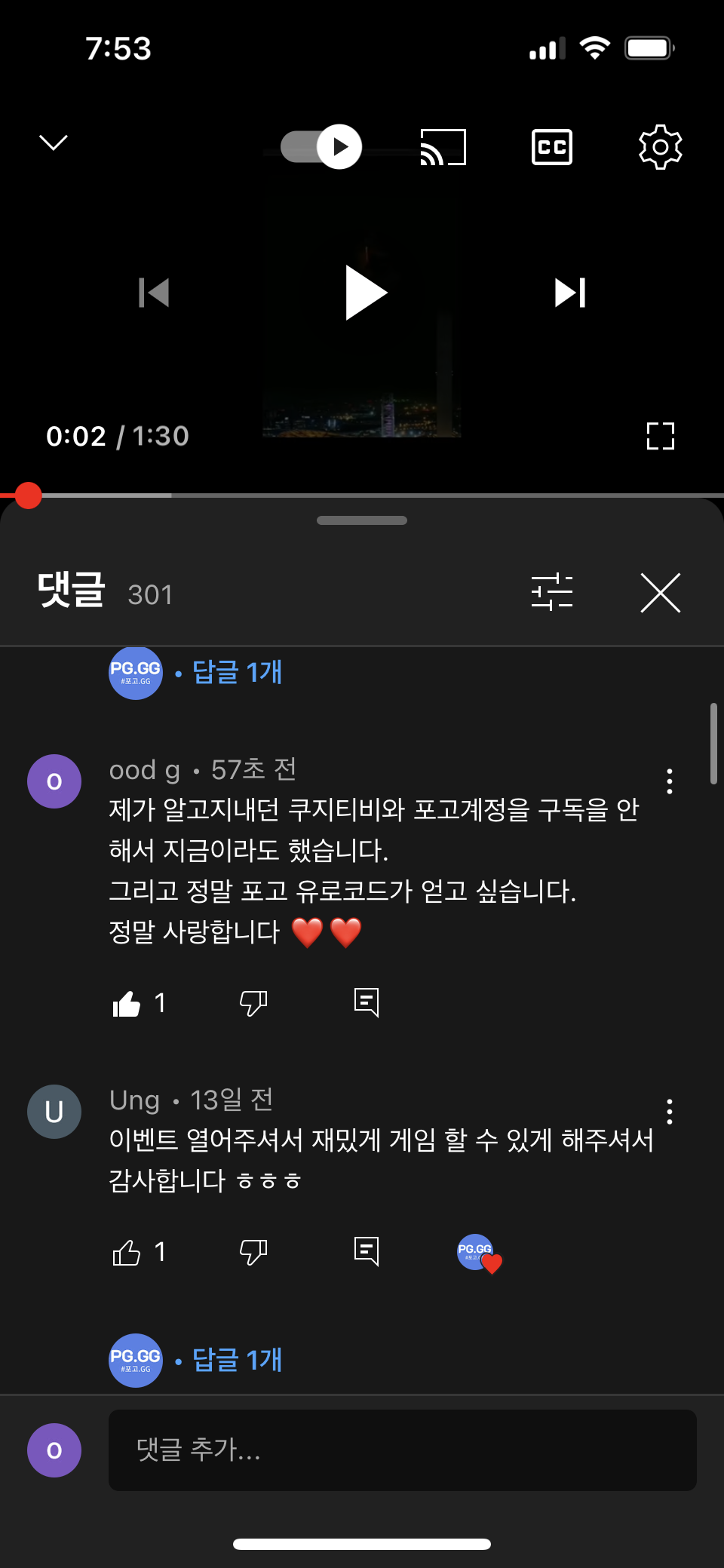Dislike the comment by ood g
Image resolution: width=724 pixels, height=1568 pixels.
point(253,1004)
